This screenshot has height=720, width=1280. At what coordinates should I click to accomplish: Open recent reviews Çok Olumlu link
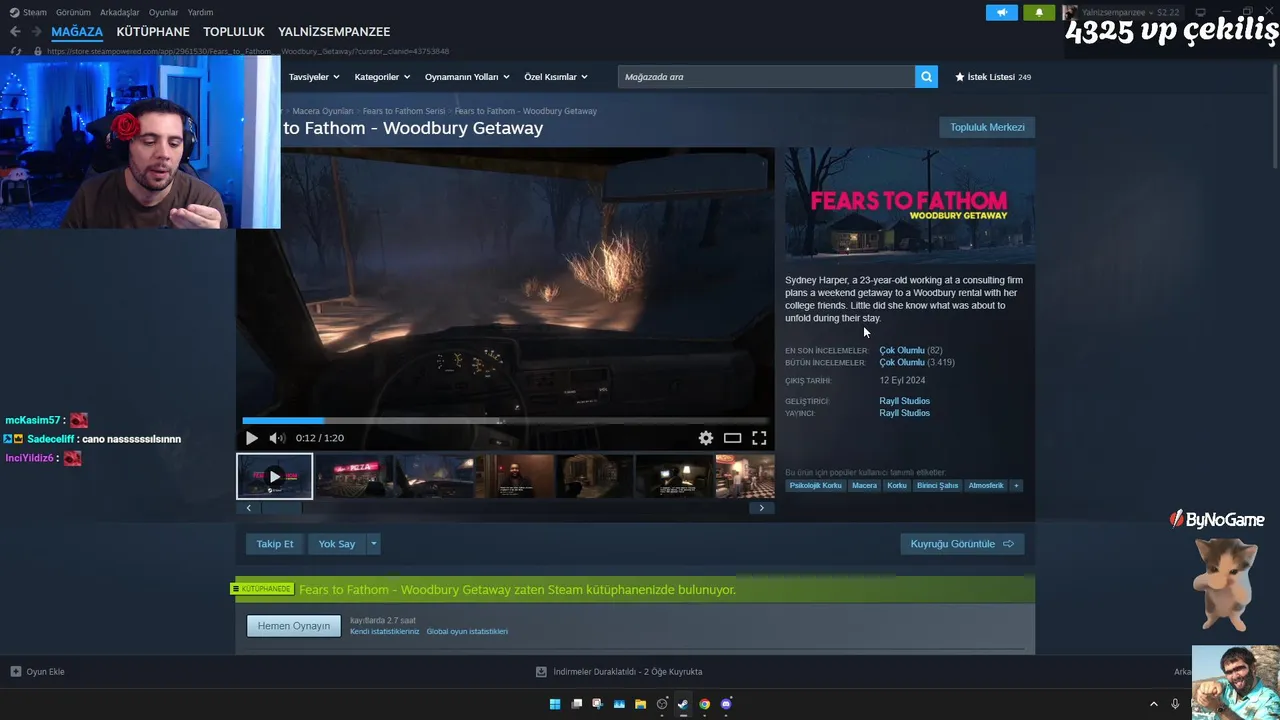tap(902, 351)
